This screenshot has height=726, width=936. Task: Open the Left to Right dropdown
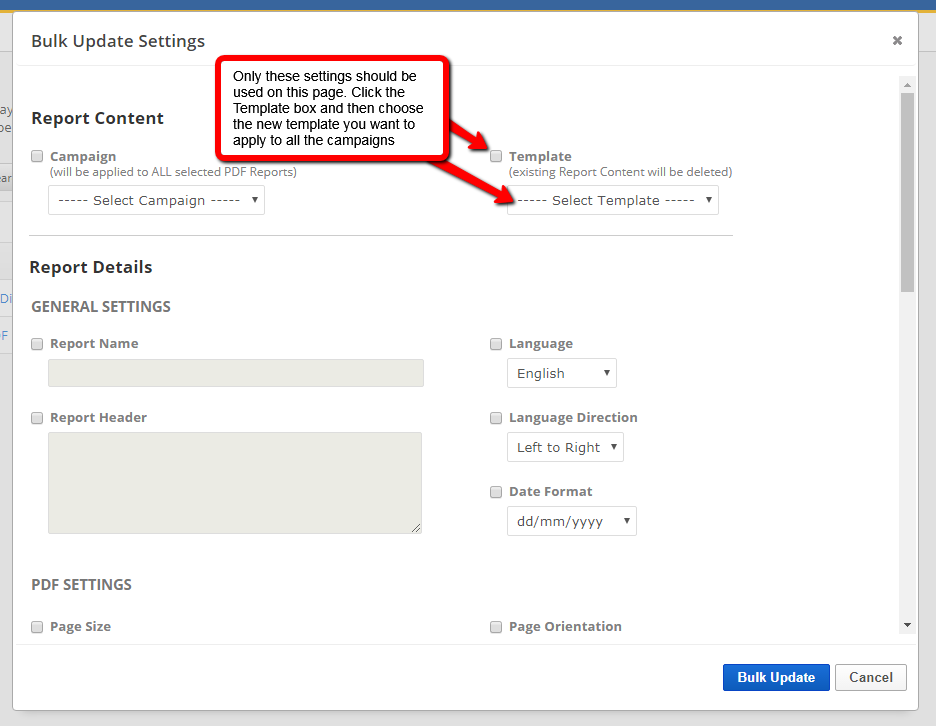(x=565, y=448)
